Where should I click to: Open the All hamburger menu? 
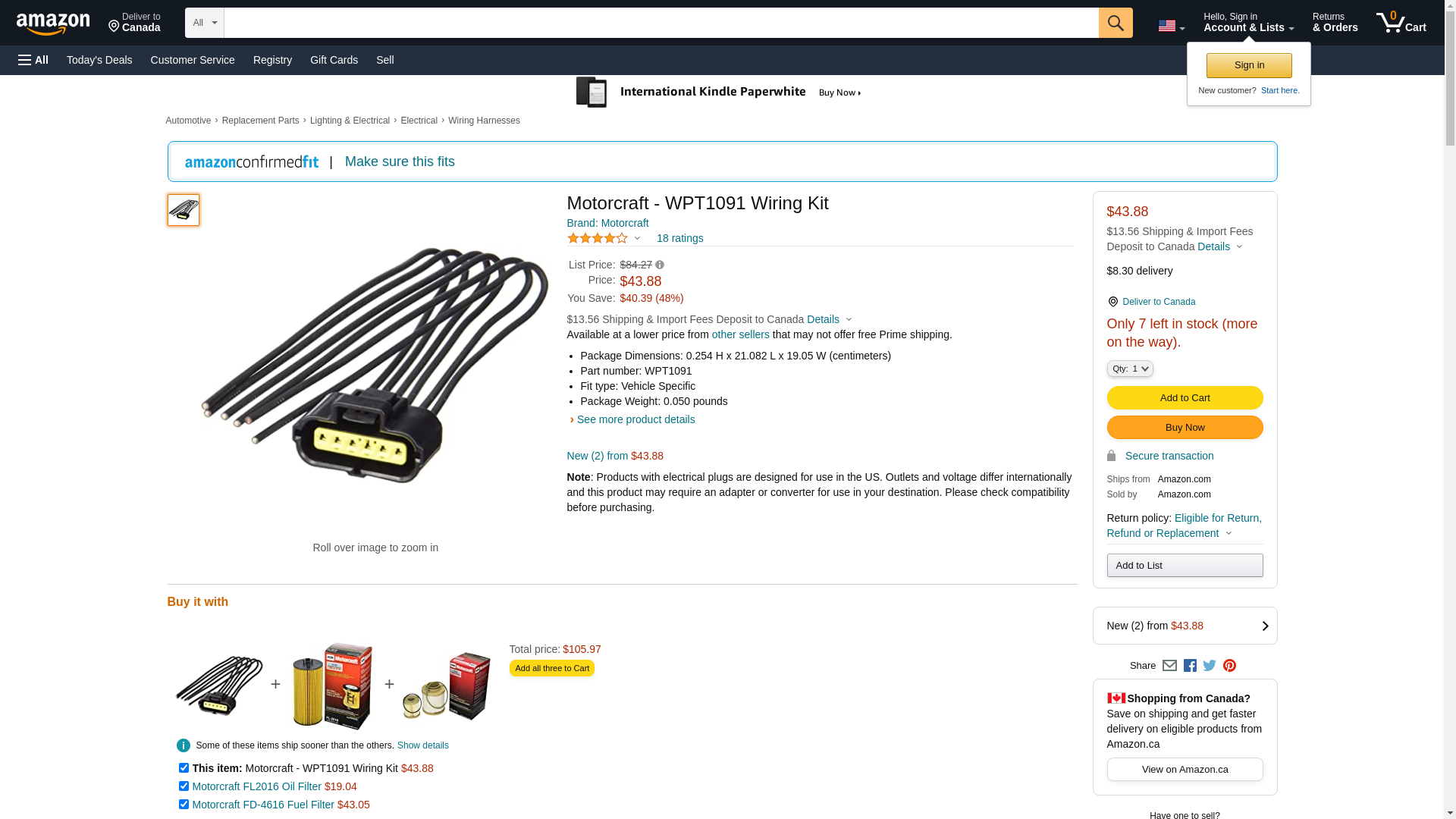click(33, 60)
